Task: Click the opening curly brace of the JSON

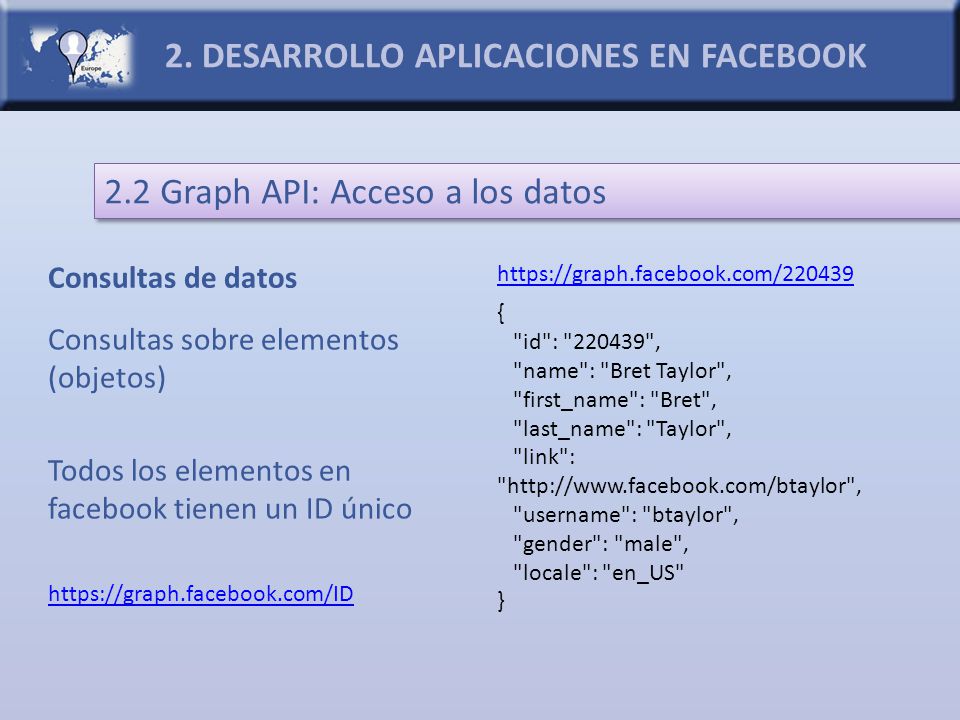Action: 501,313
